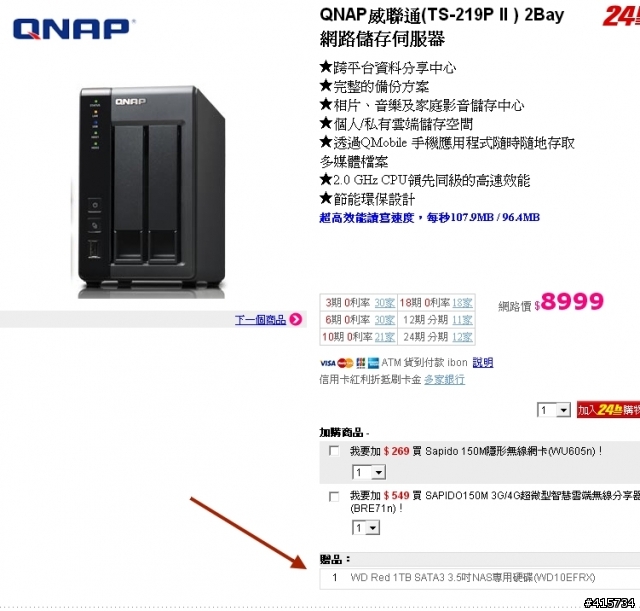Click 18家 link for 18期 0利率
The width and height of the screenshot is (640, 611).
click(x=462, y=303)
